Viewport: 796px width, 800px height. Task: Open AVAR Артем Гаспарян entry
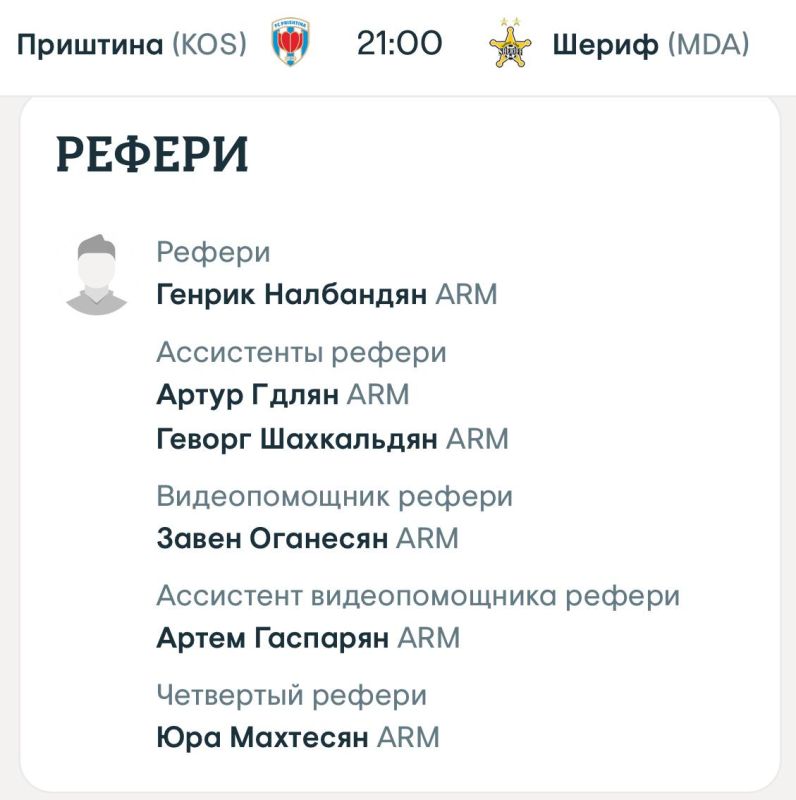coord(273,638)
